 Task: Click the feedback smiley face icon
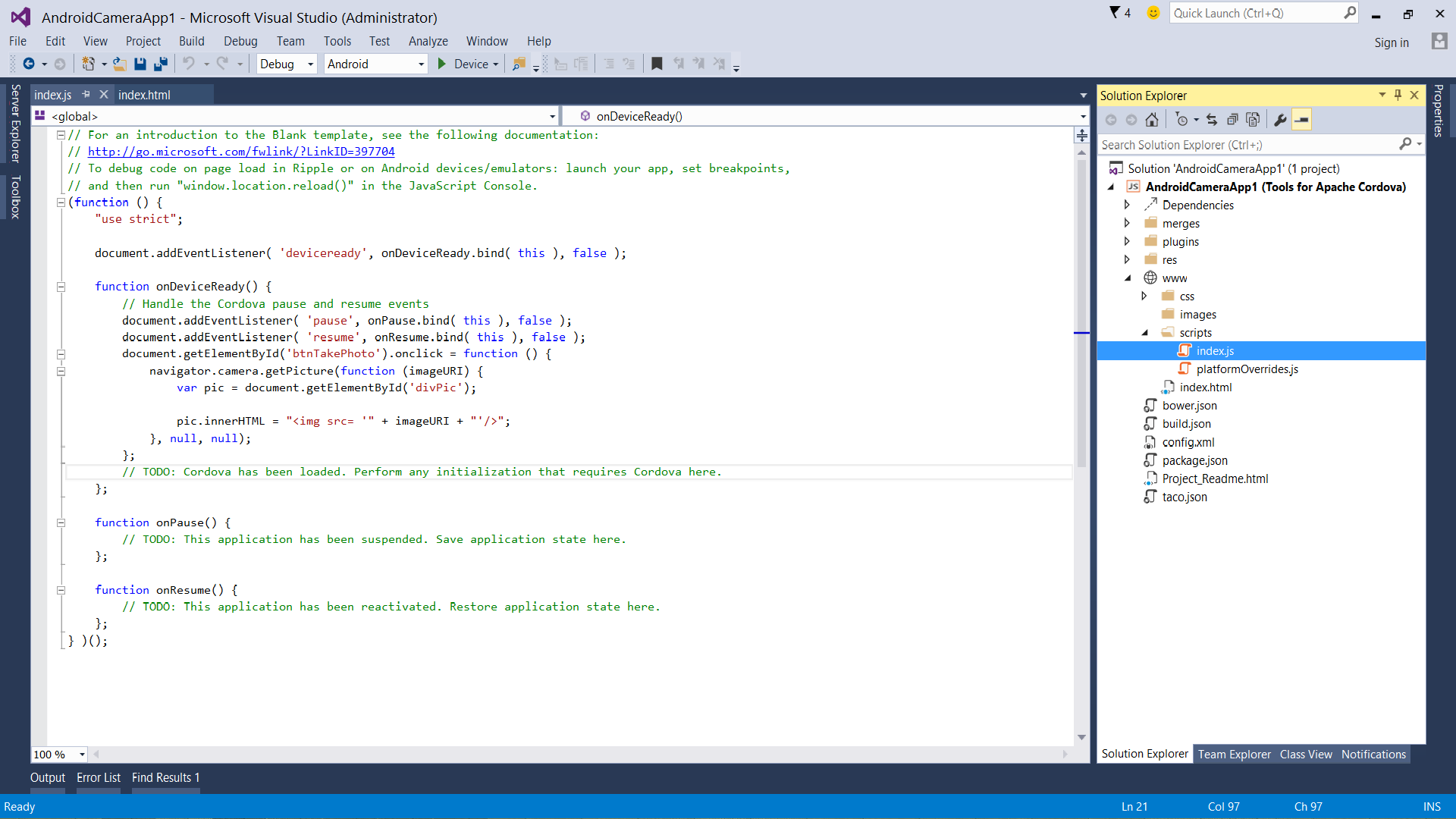[1153, 12]
